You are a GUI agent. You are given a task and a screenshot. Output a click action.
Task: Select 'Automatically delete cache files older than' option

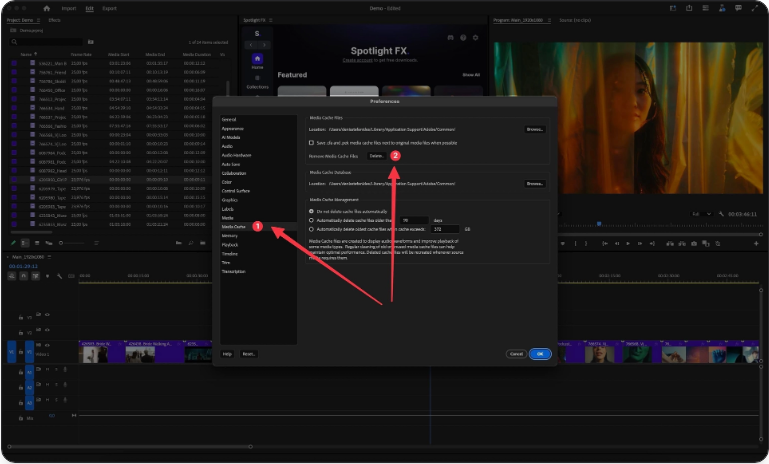(x=311, y=220)
